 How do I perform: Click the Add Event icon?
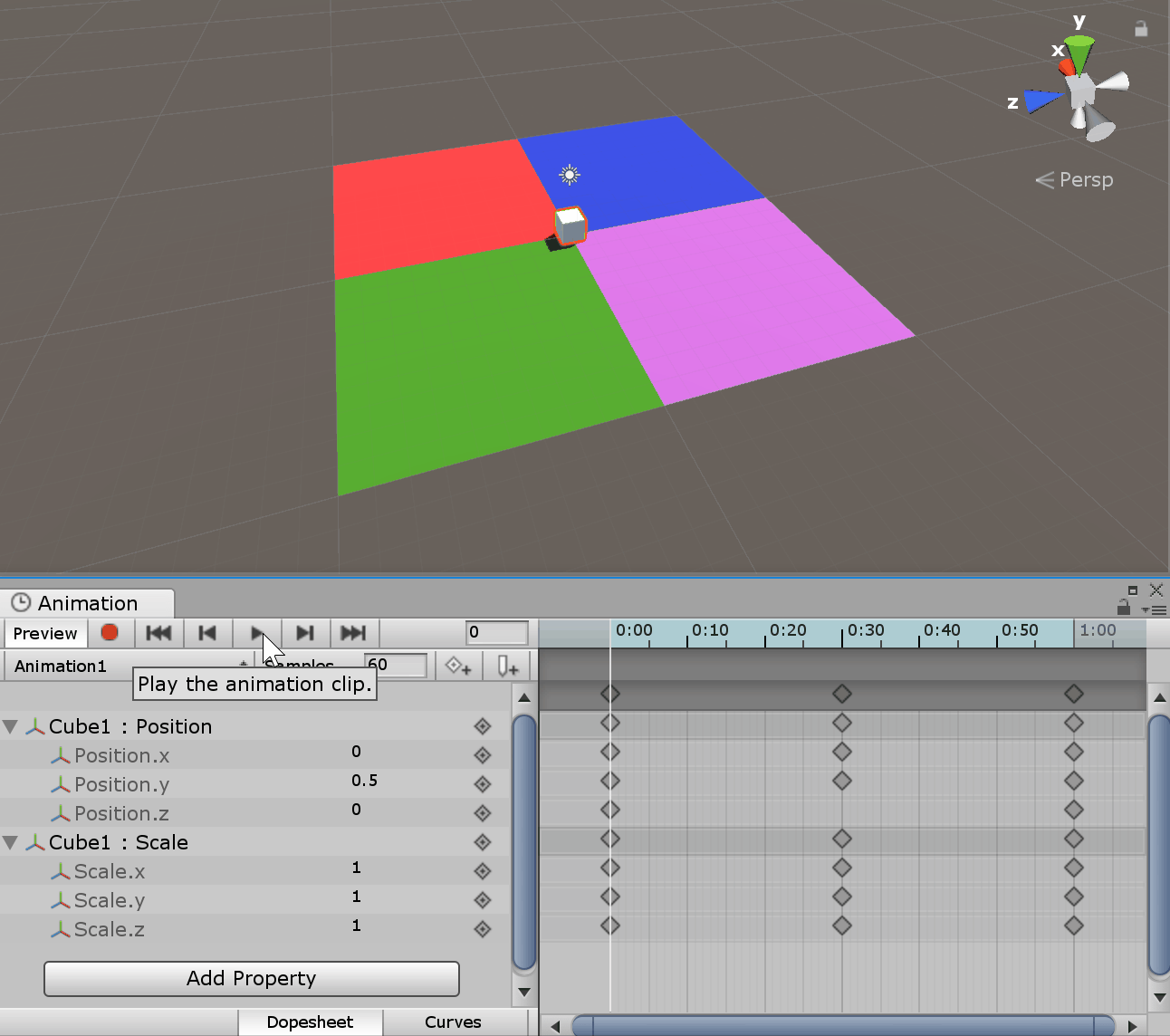coord(508,667)
